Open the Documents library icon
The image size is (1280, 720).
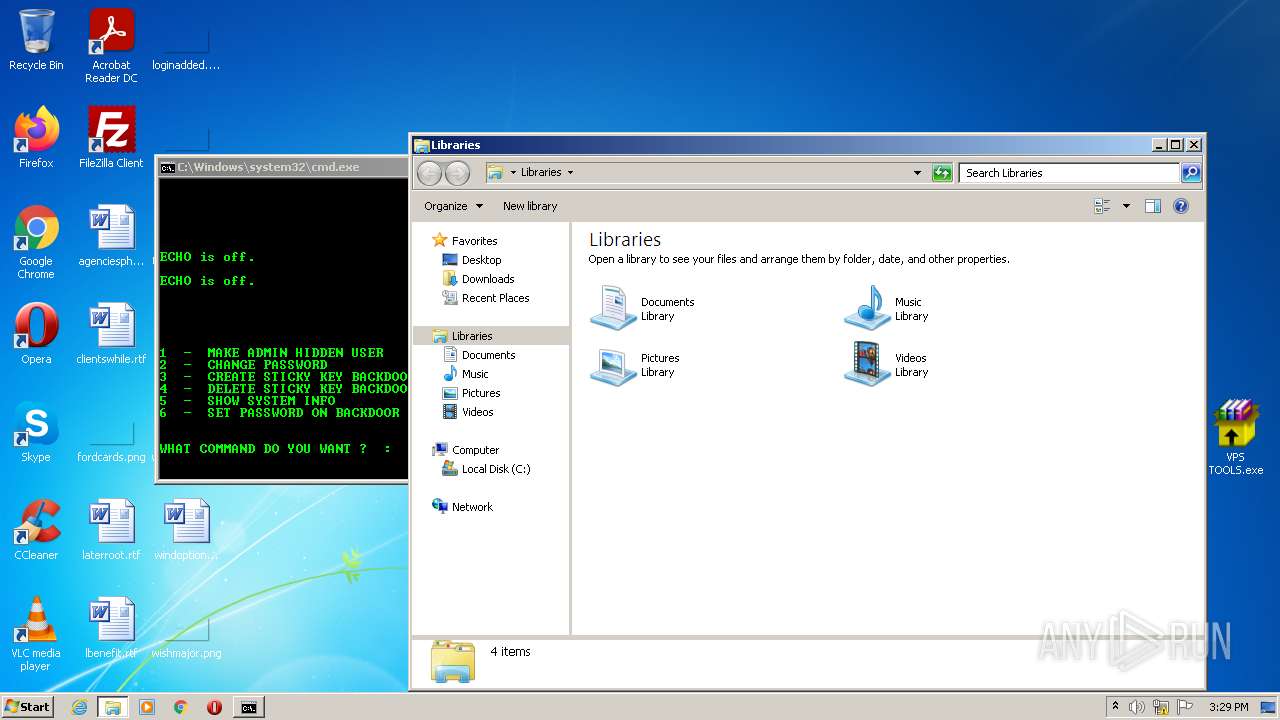pyautogui.click(x=642, y=308)
